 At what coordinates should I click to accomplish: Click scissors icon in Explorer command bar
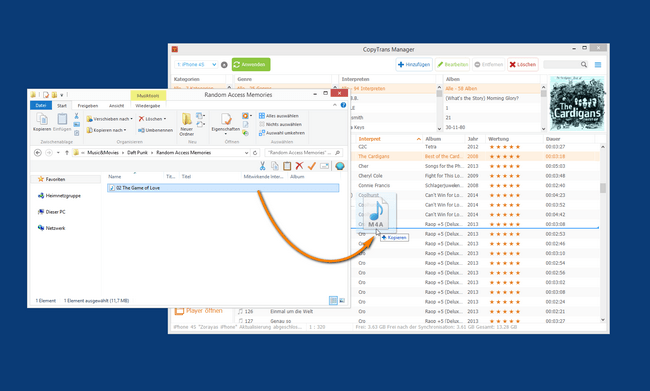click(262, 166)
